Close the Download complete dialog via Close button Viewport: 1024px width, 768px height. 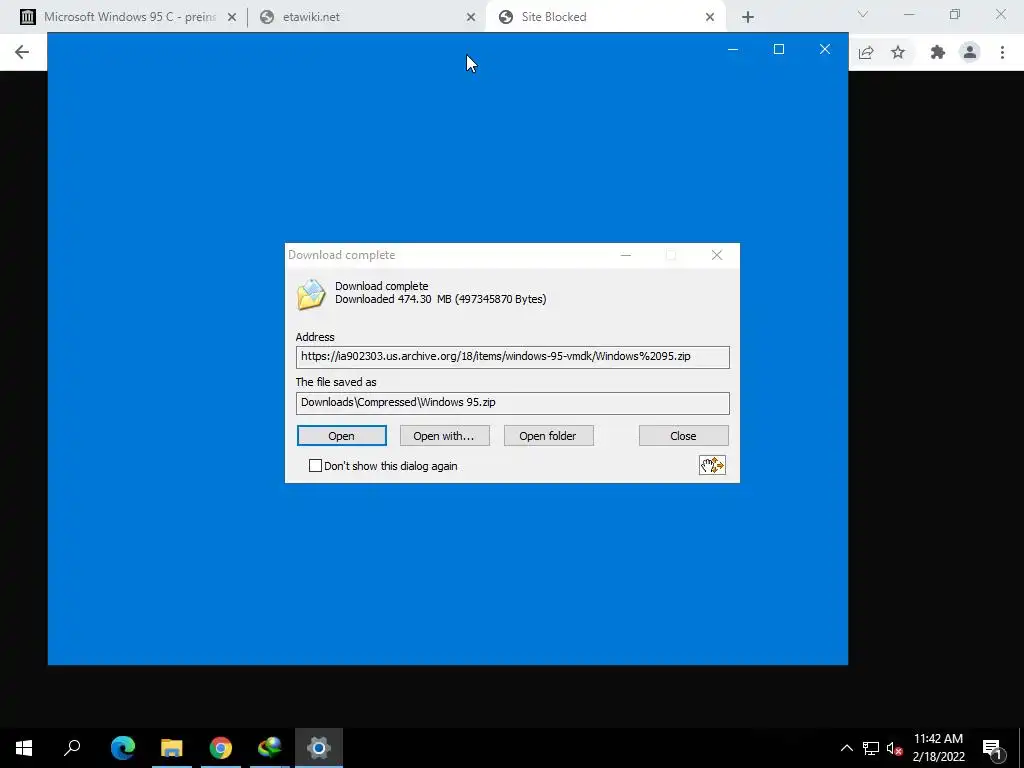[x=683, y=436]
